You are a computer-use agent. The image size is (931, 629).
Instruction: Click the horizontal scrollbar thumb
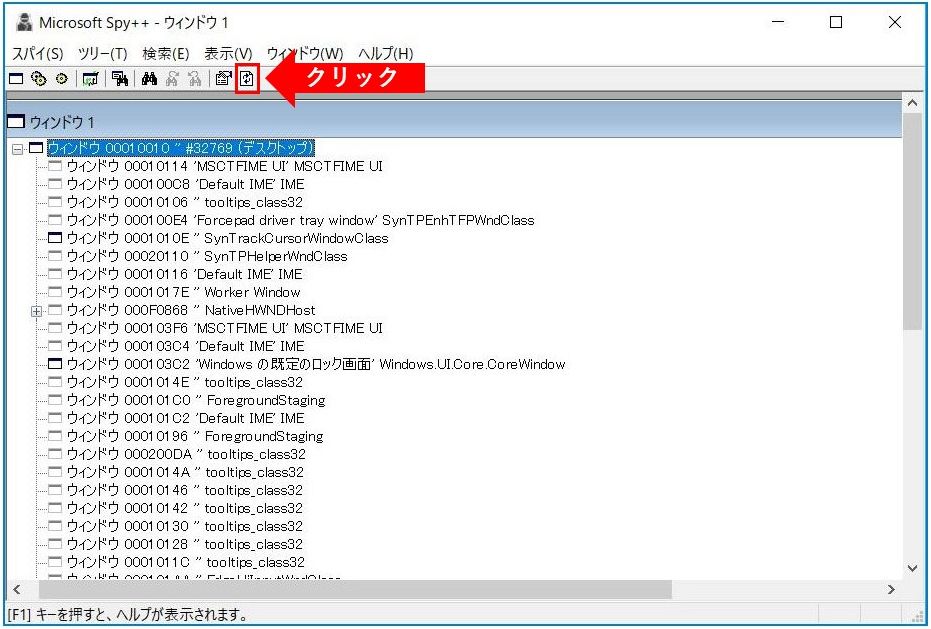pyautogui.click(x=355, y=589)
